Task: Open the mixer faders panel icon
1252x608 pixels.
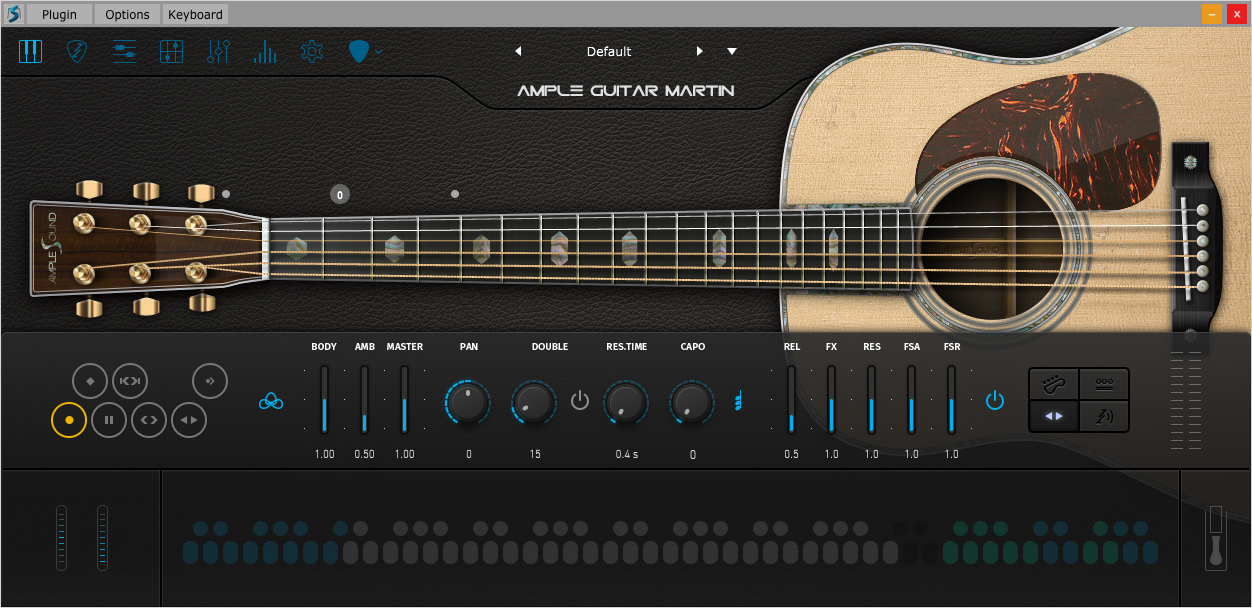Action: pos(218,51)
